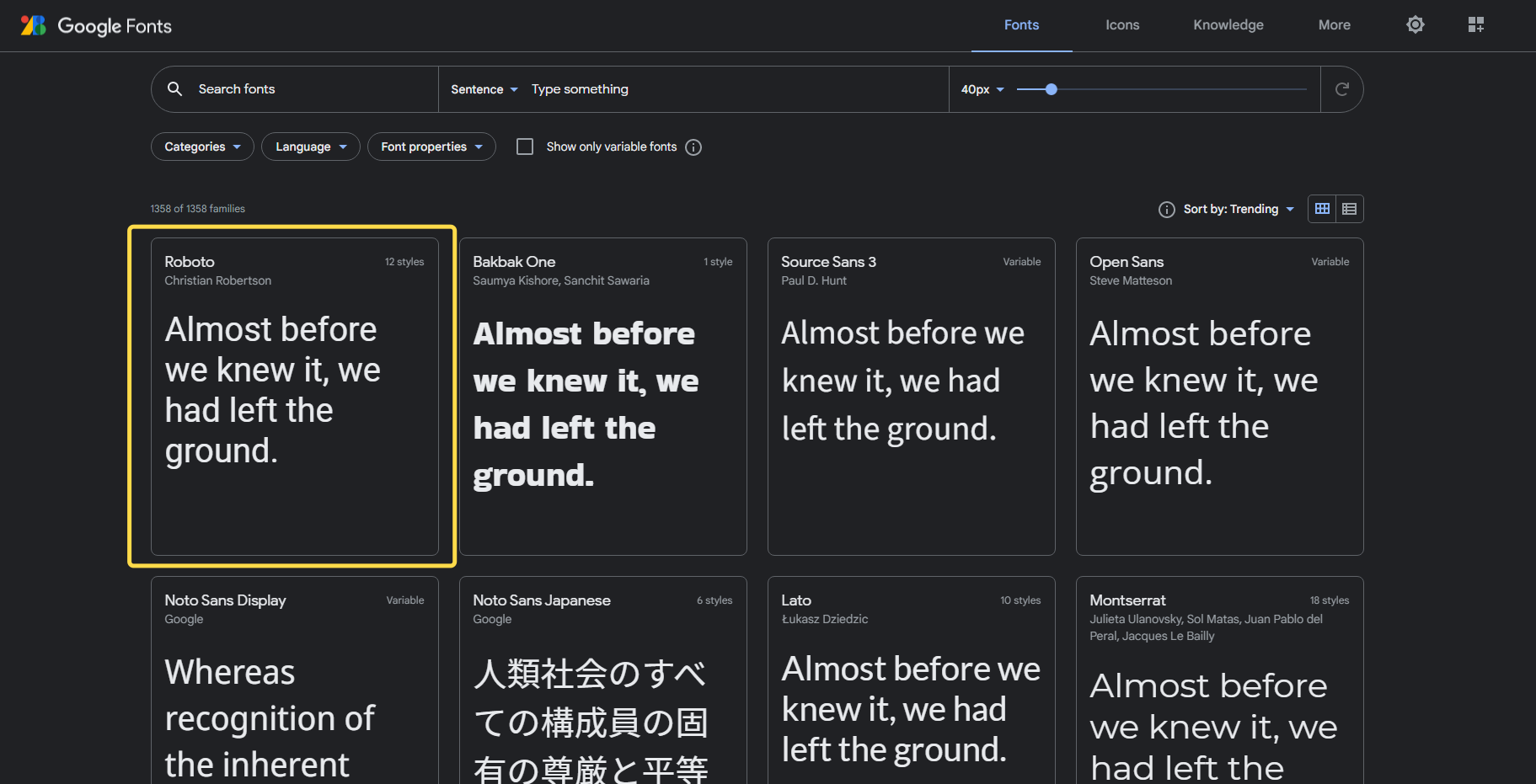Click info icon beside variable fonts
Screen dimensions: 1536x784
[x=693, y=147]
